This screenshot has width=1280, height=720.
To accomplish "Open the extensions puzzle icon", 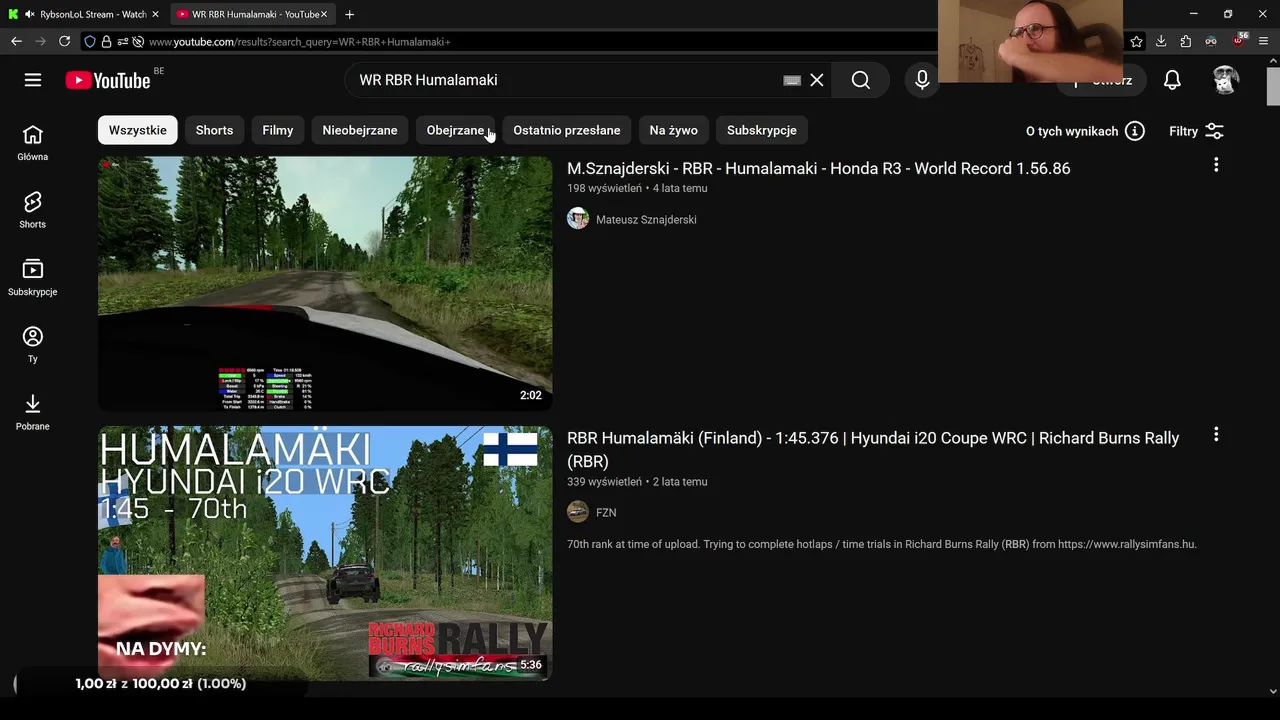I will (x=1186, y=41).
